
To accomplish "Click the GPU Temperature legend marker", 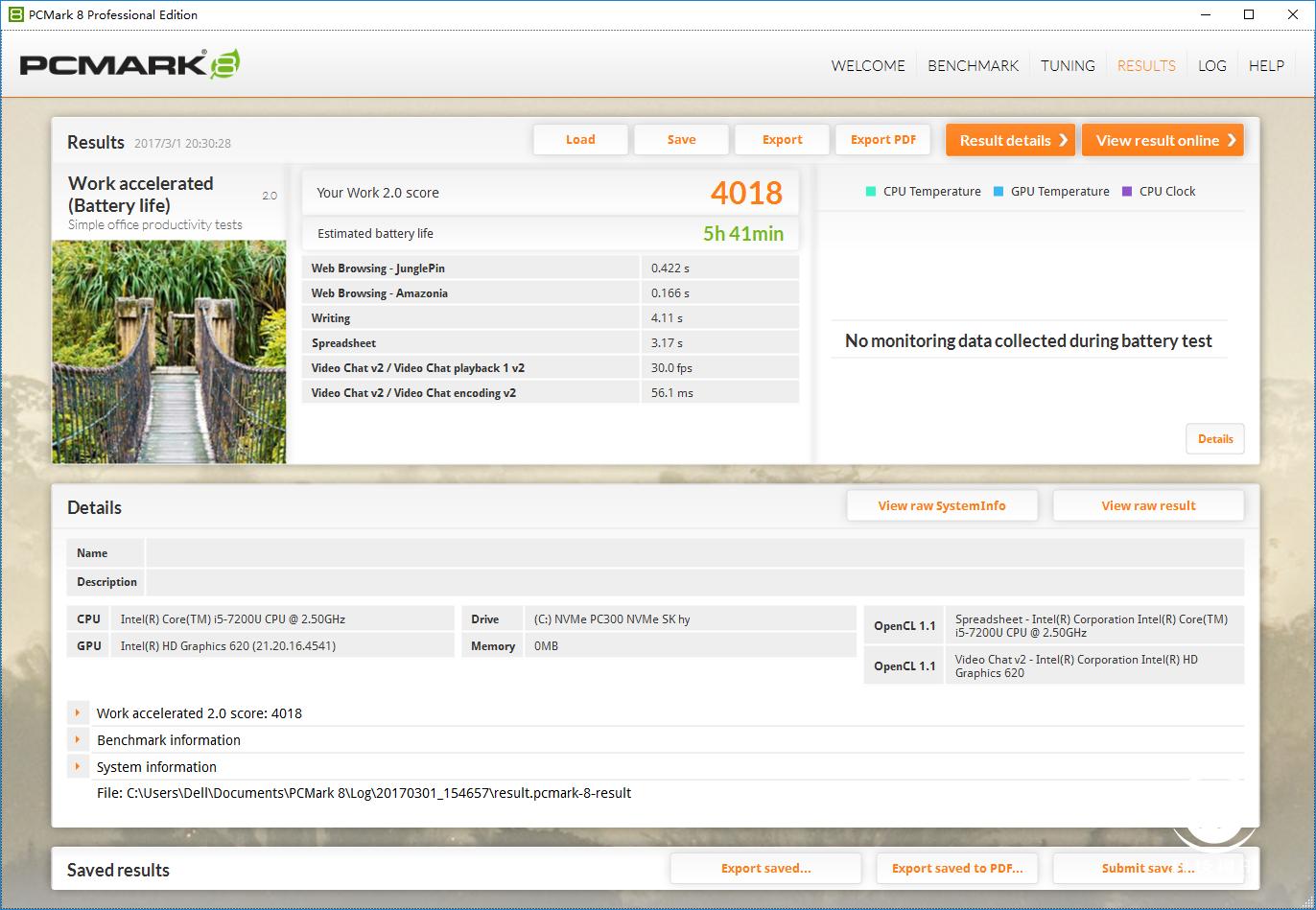I will pos(999,191).
